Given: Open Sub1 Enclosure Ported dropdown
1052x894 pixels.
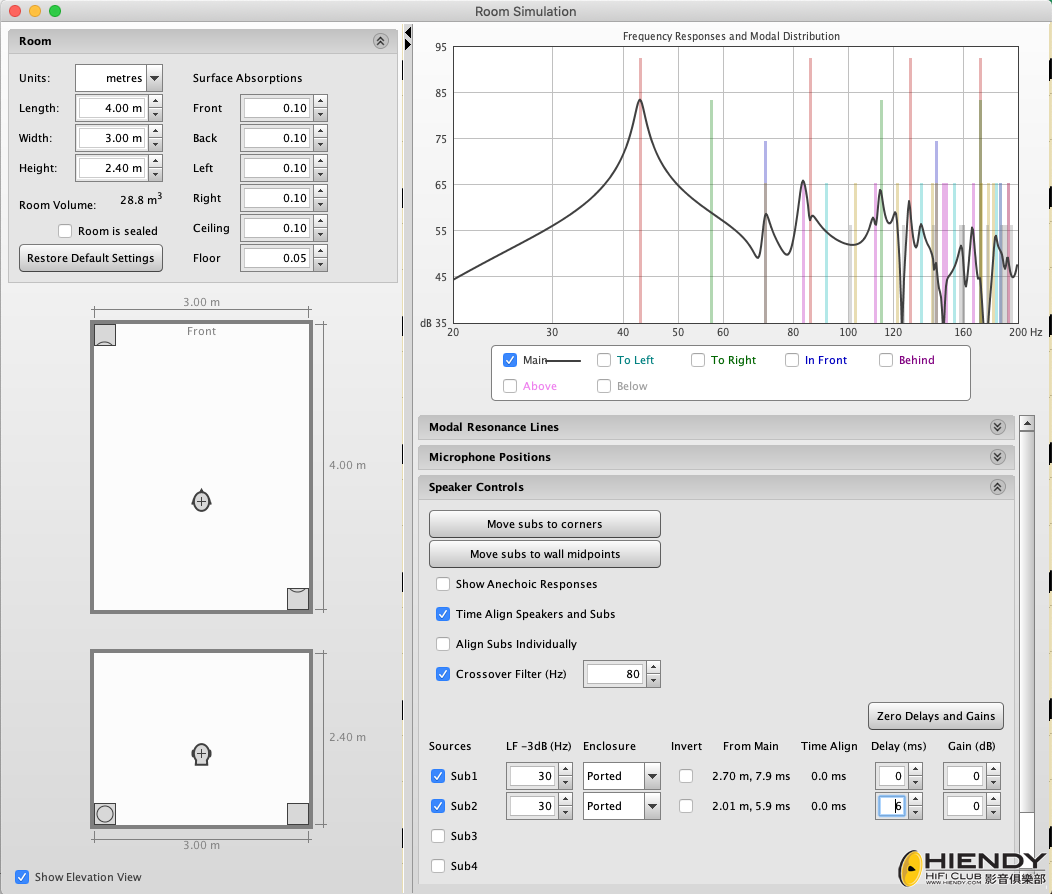Looking at the screenshot, I should [x=621, y=776].
